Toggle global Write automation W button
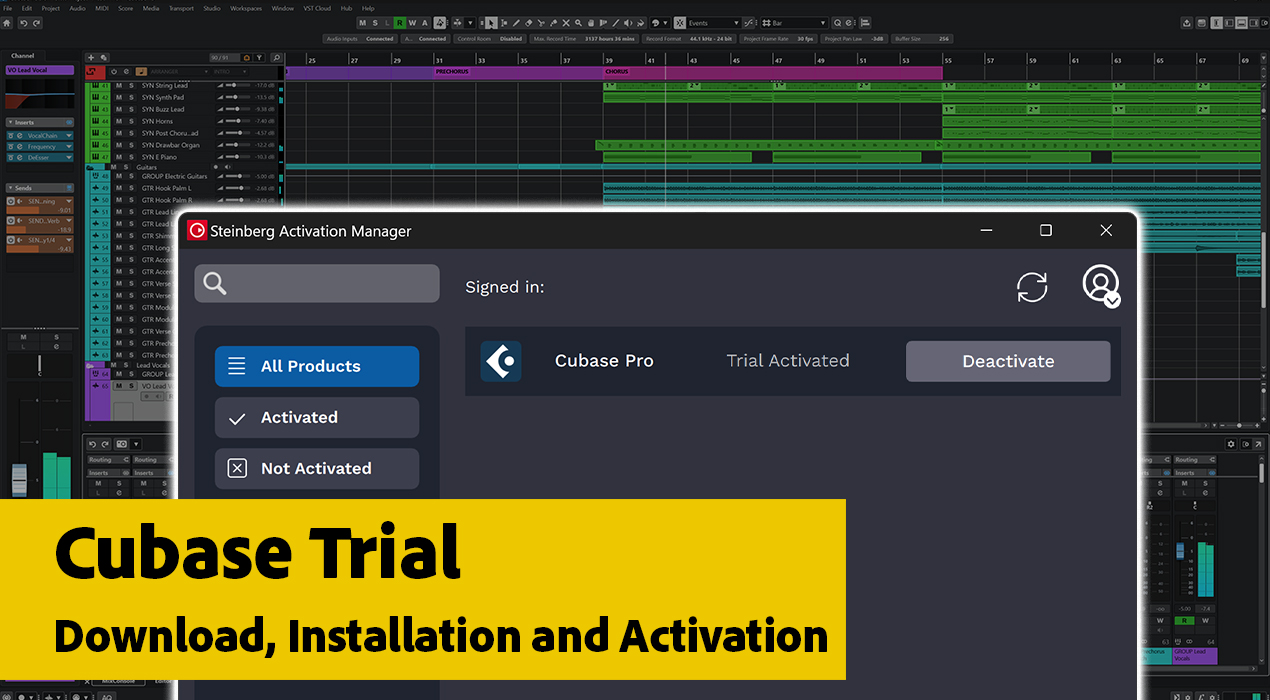 click(x=412, y=23)
